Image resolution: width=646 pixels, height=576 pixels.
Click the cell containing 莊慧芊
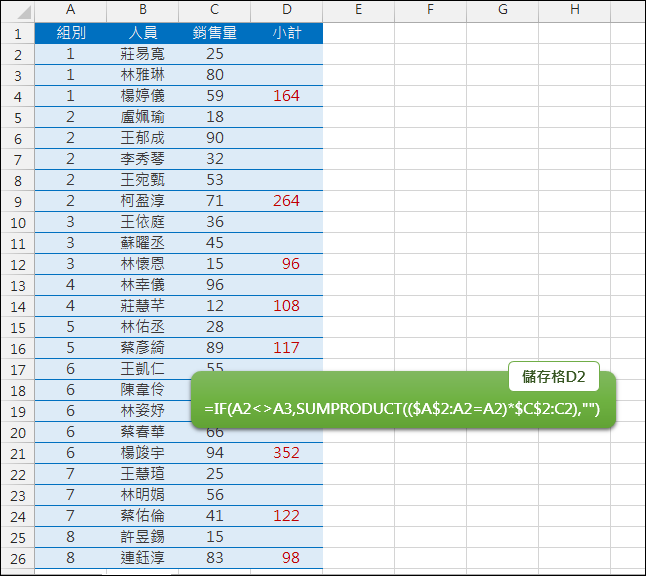[x=143, y=306]
